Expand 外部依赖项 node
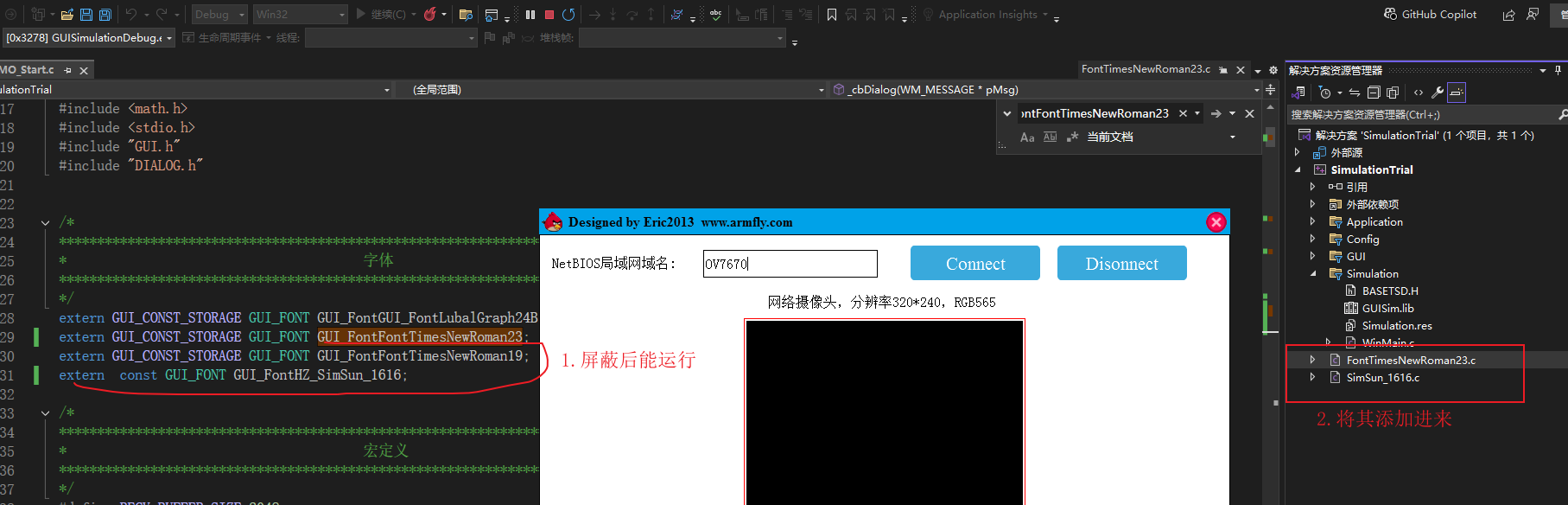 (x=1312, y=204)
